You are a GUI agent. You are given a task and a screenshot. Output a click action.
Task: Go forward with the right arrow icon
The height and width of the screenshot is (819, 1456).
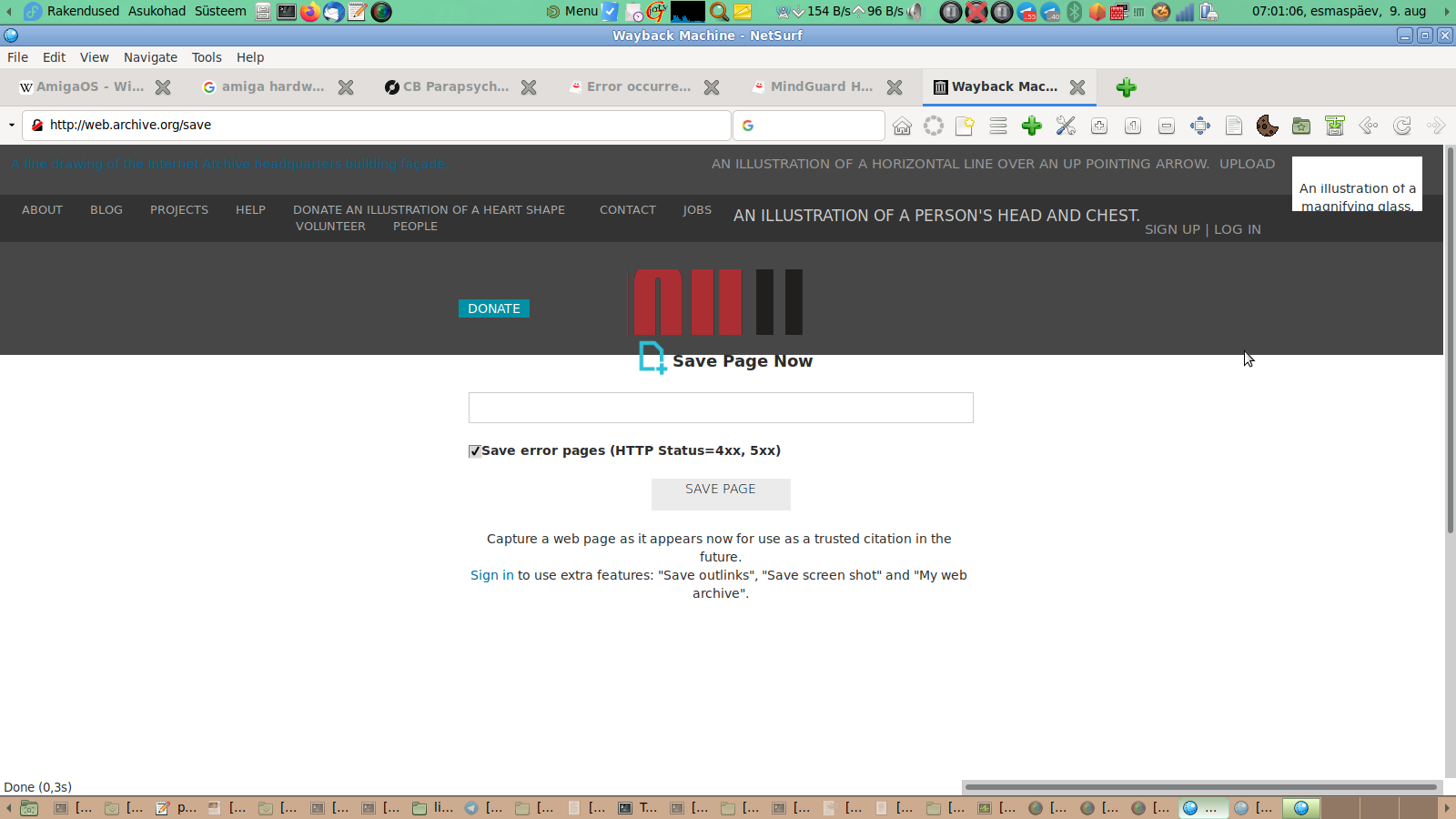tap(1436, 126)
